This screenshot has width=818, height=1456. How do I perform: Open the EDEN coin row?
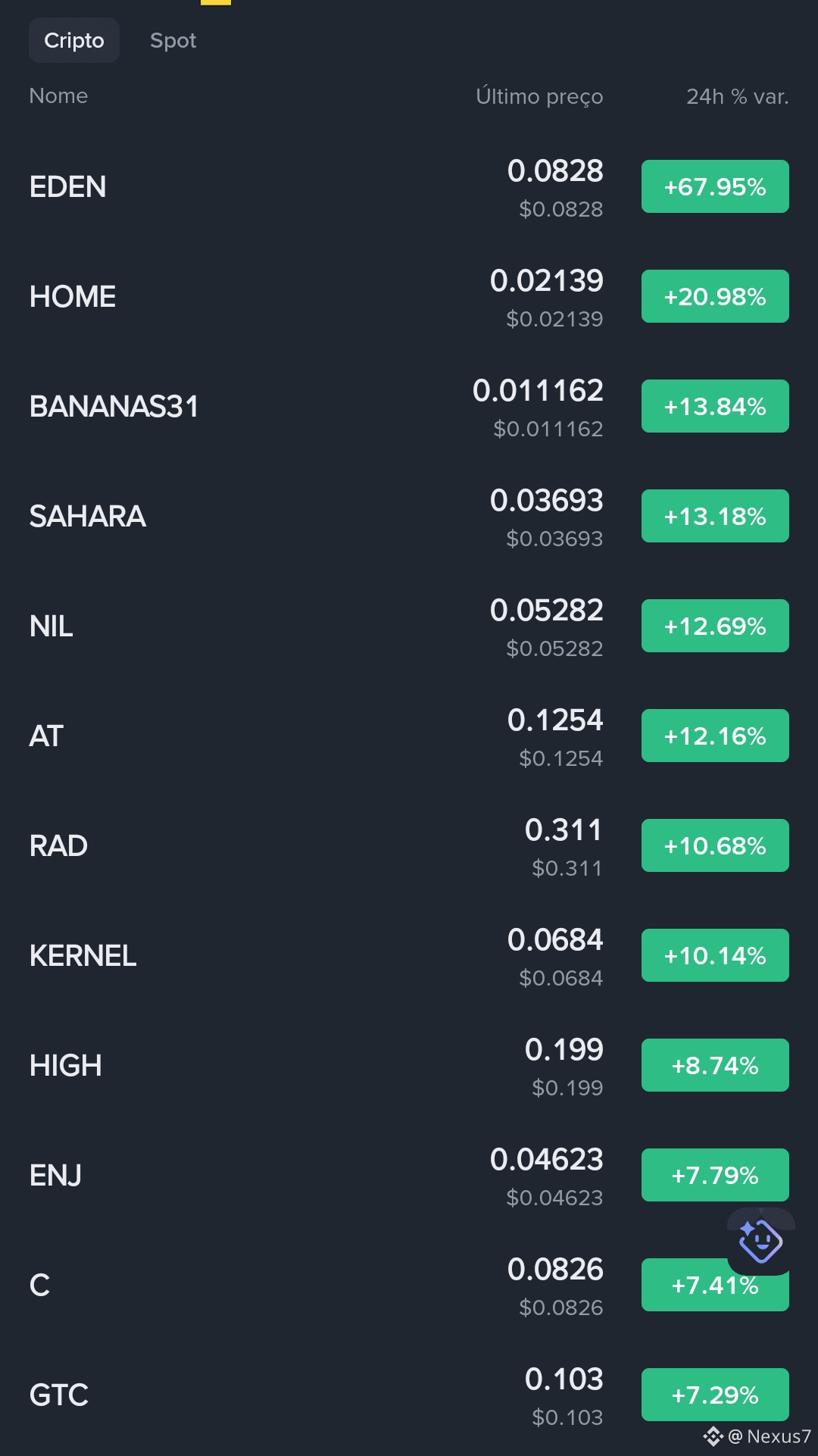409,187
